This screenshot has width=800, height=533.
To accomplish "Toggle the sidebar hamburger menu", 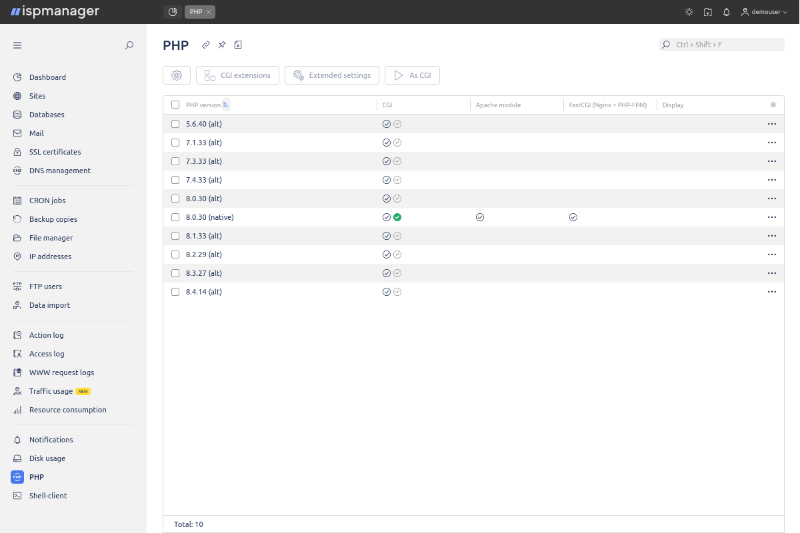I will click(x=17, y=45).
